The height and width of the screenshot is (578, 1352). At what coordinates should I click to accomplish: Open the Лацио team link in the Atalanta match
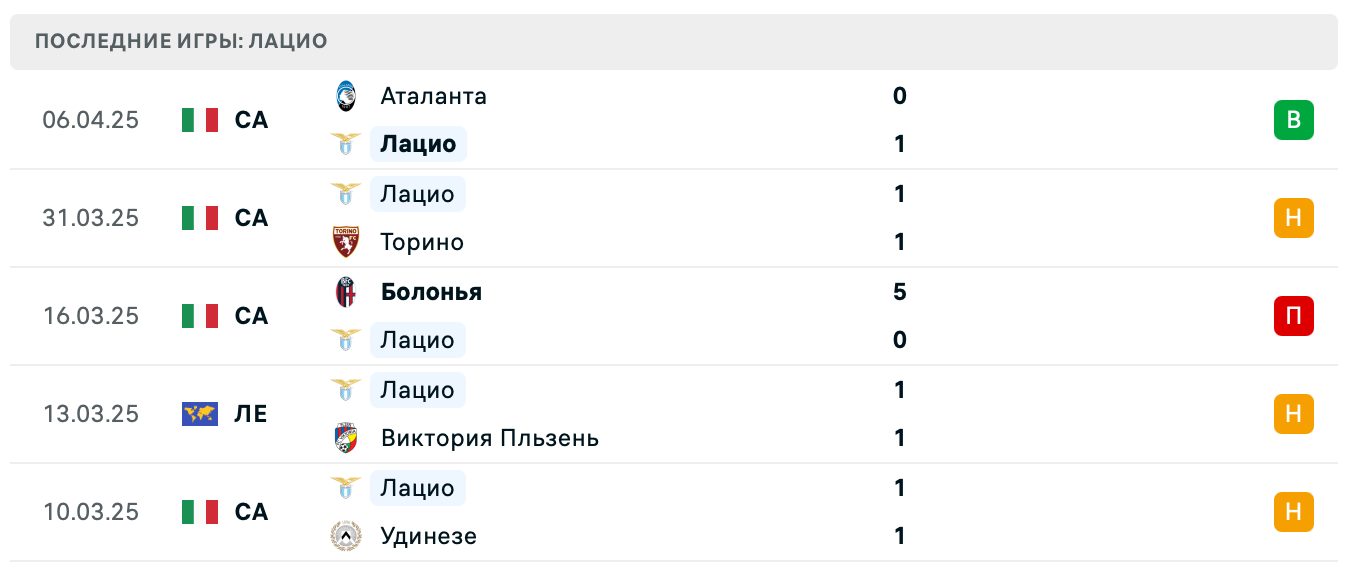pos(418,144)
